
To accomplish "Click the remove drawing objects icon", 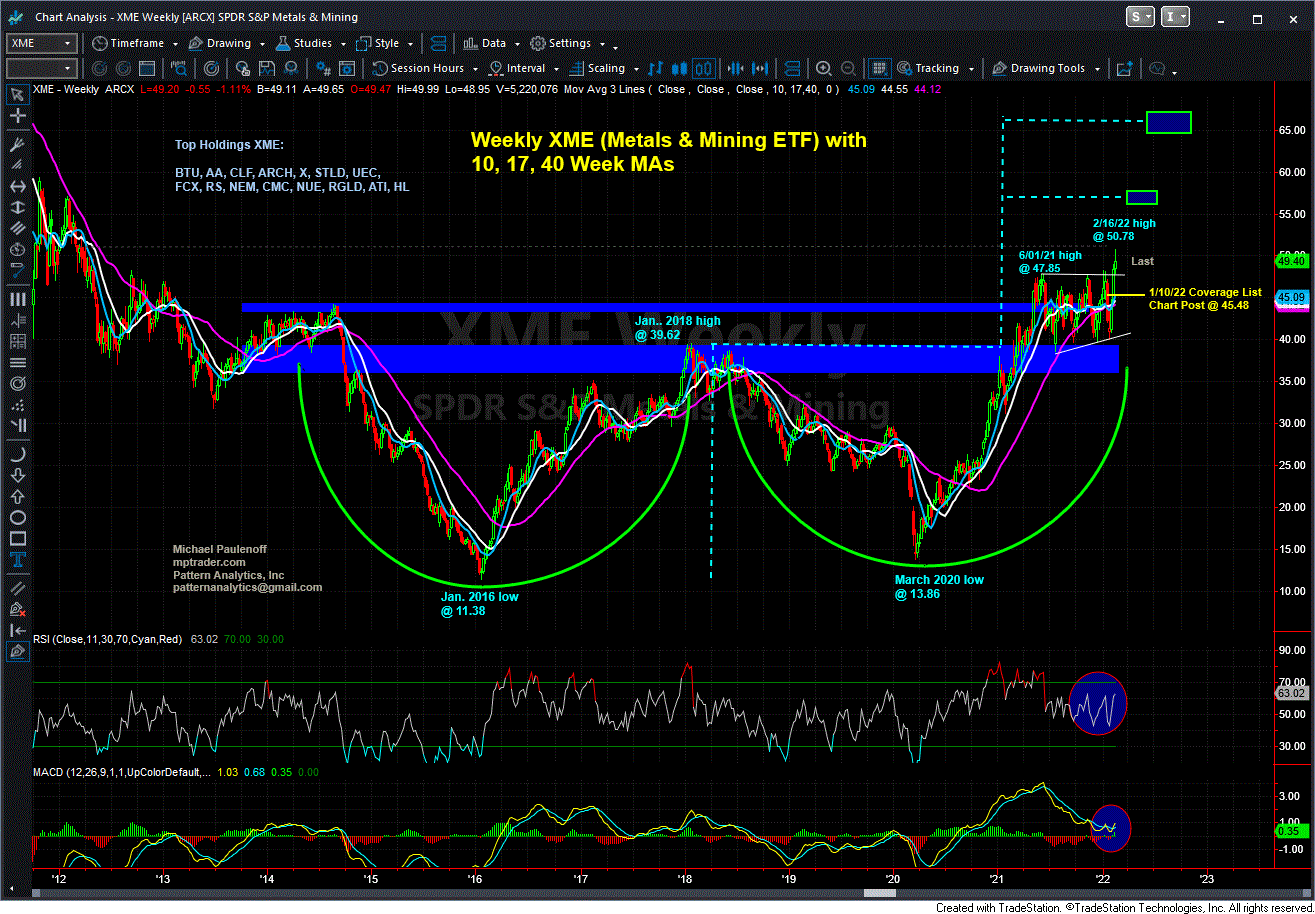I will tap(18, 608).
